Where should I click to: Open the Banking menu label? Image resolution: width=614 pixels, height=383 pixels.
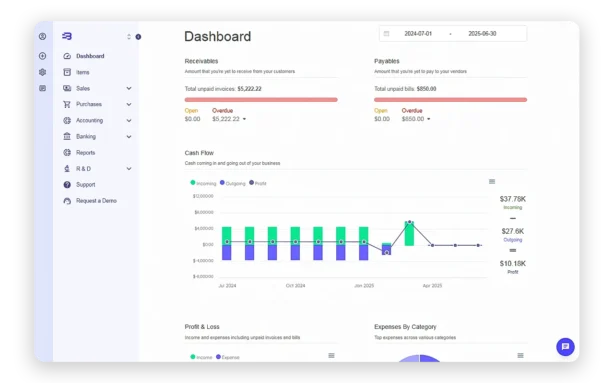pos(86,136)
